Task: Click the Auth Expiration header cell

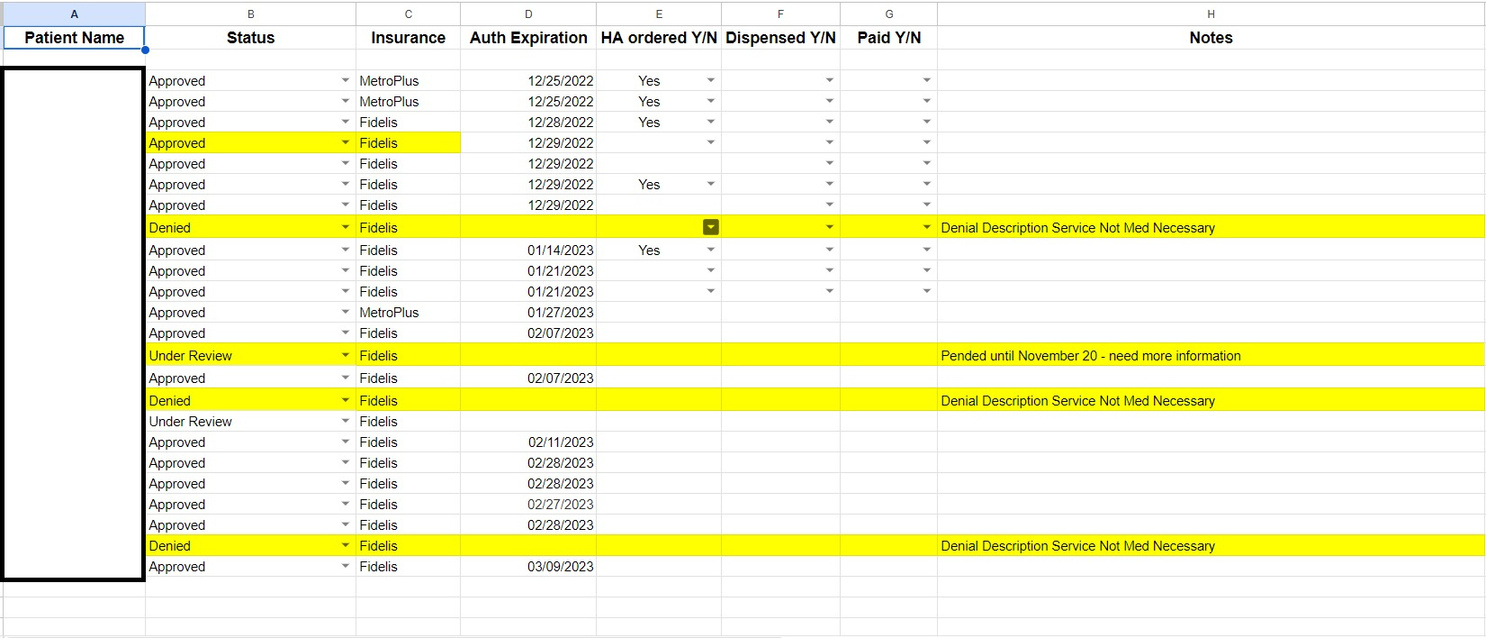Action: [528, 38]
